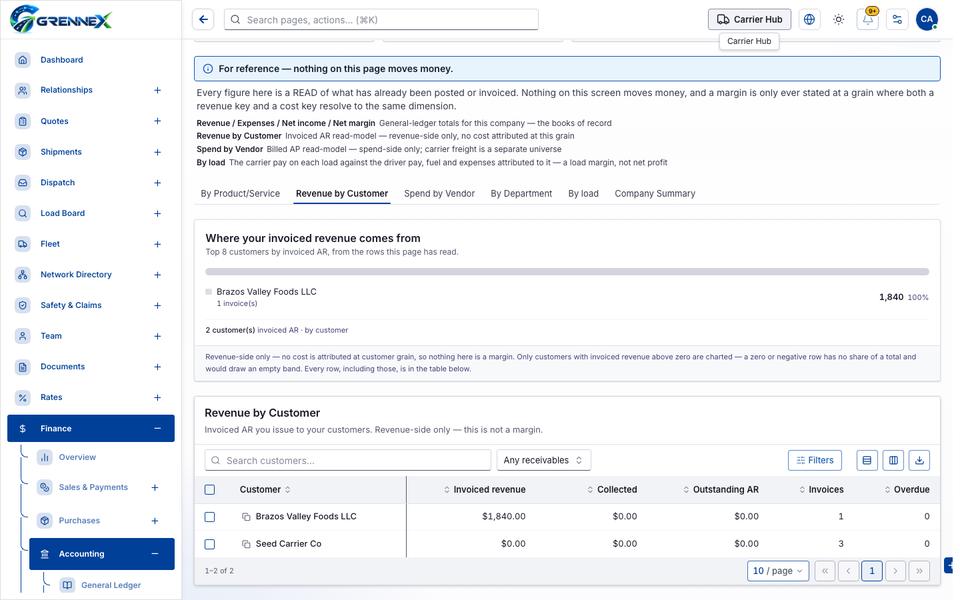The width and height of the screenshot is (960, 600).
Task: Switch to the By Product/Service tab
Action: click(240, 193)
